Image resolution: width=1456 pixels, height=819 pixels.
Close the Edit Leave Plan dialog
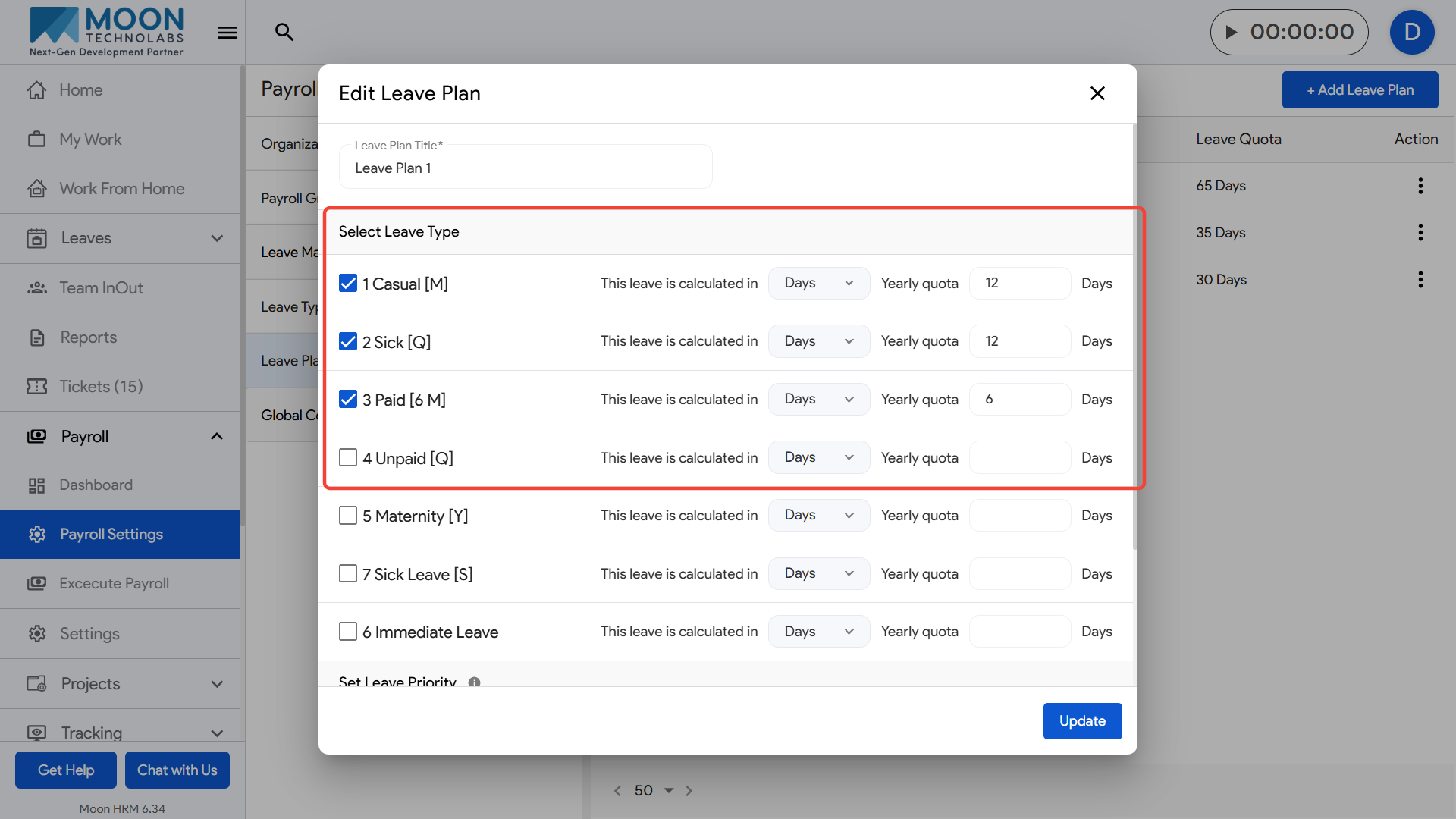point(1097,93)
